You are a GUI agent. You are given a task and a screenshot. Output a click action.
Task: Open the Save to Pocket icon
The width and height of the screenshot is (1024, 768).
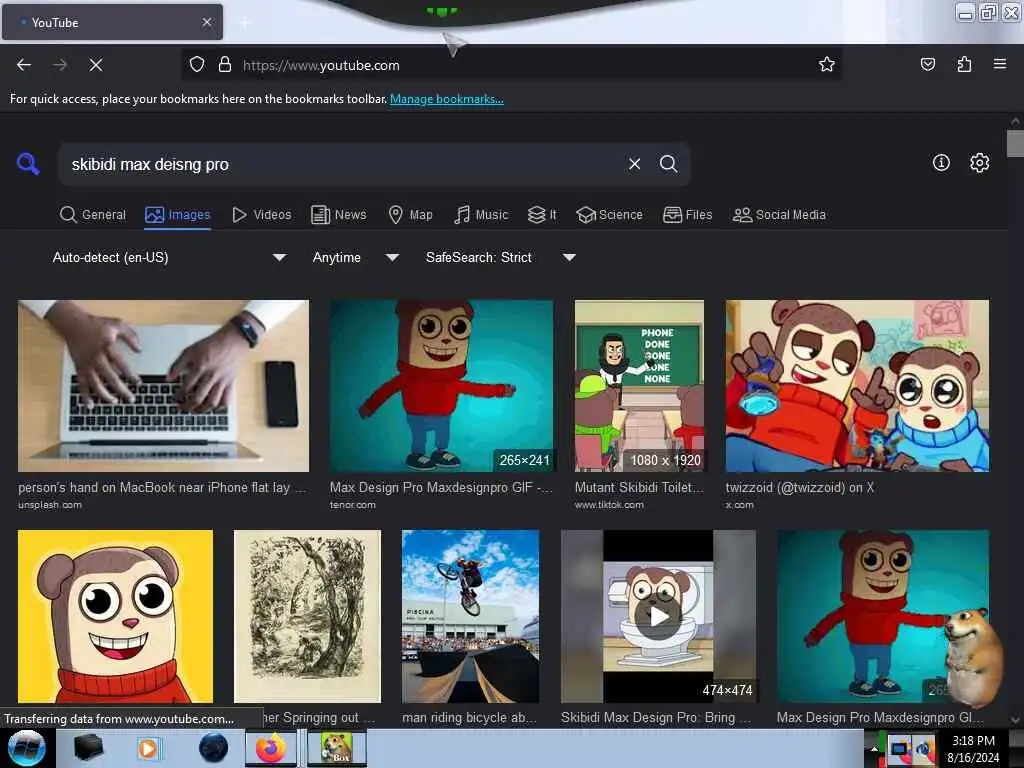(927, 65)
